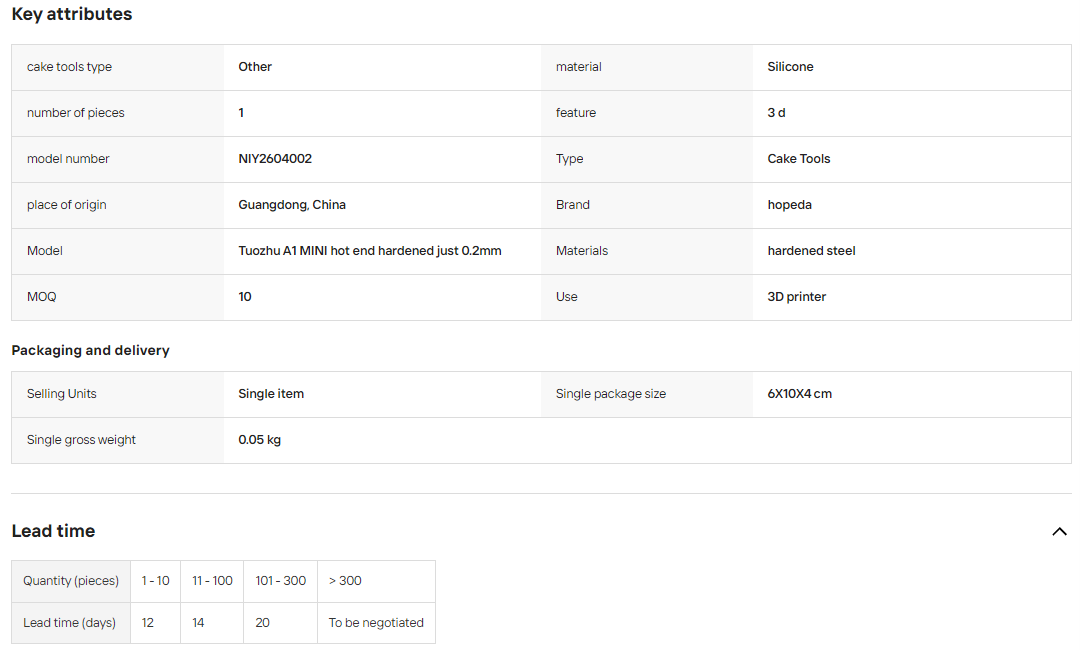Select the value 'hardened steel'

point(811,251)
